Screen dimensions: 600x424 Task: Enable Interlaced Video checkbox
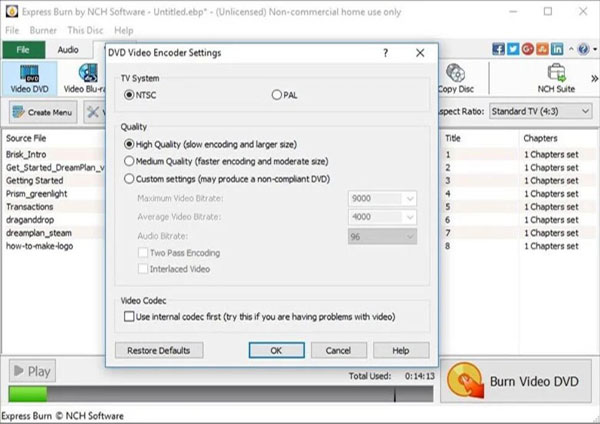(x=174, y=269)
